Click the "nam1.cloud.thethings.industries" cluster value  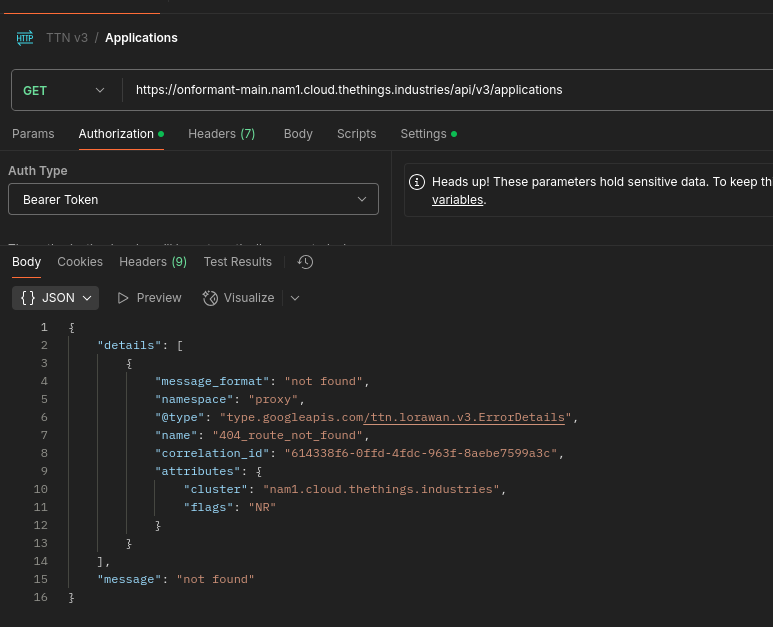coord(381,489)
